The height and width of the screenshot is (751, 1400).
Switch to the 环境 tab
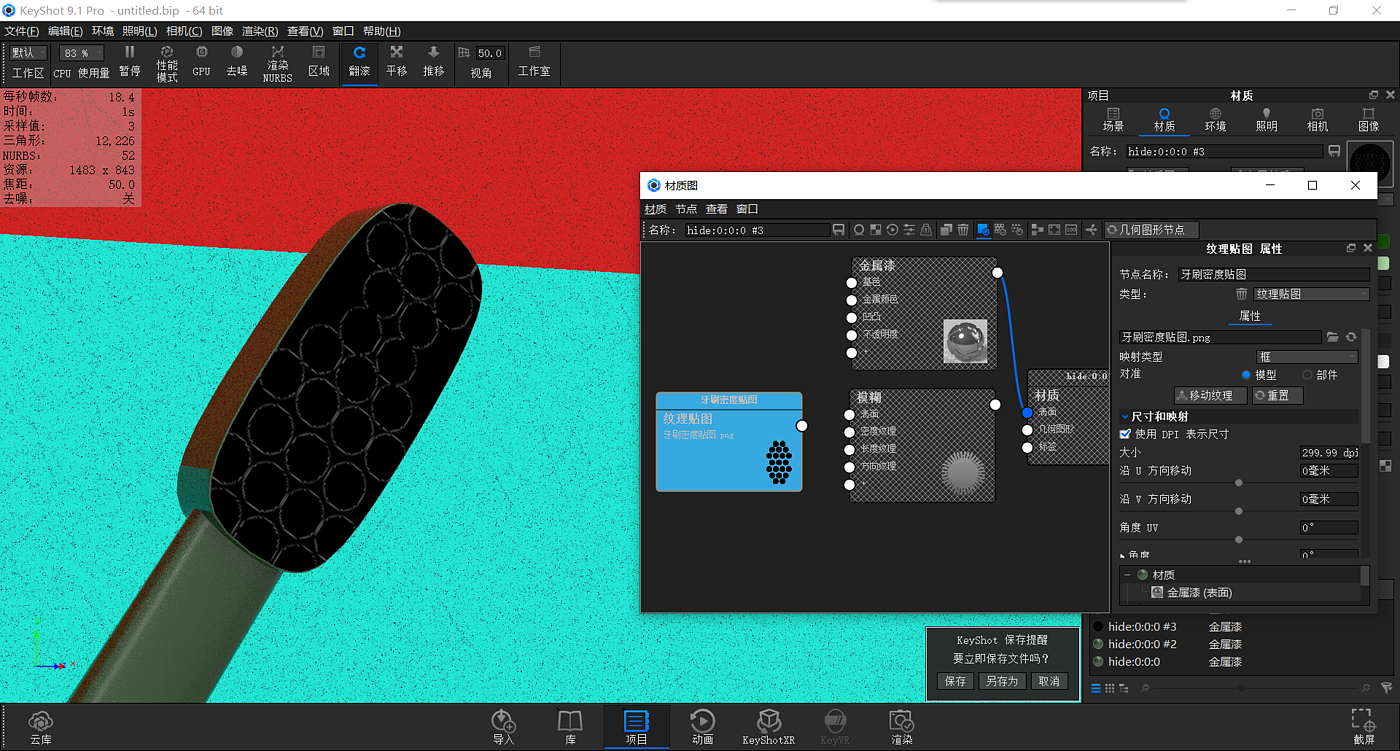pyautogui.click(x=1215, y=119)
